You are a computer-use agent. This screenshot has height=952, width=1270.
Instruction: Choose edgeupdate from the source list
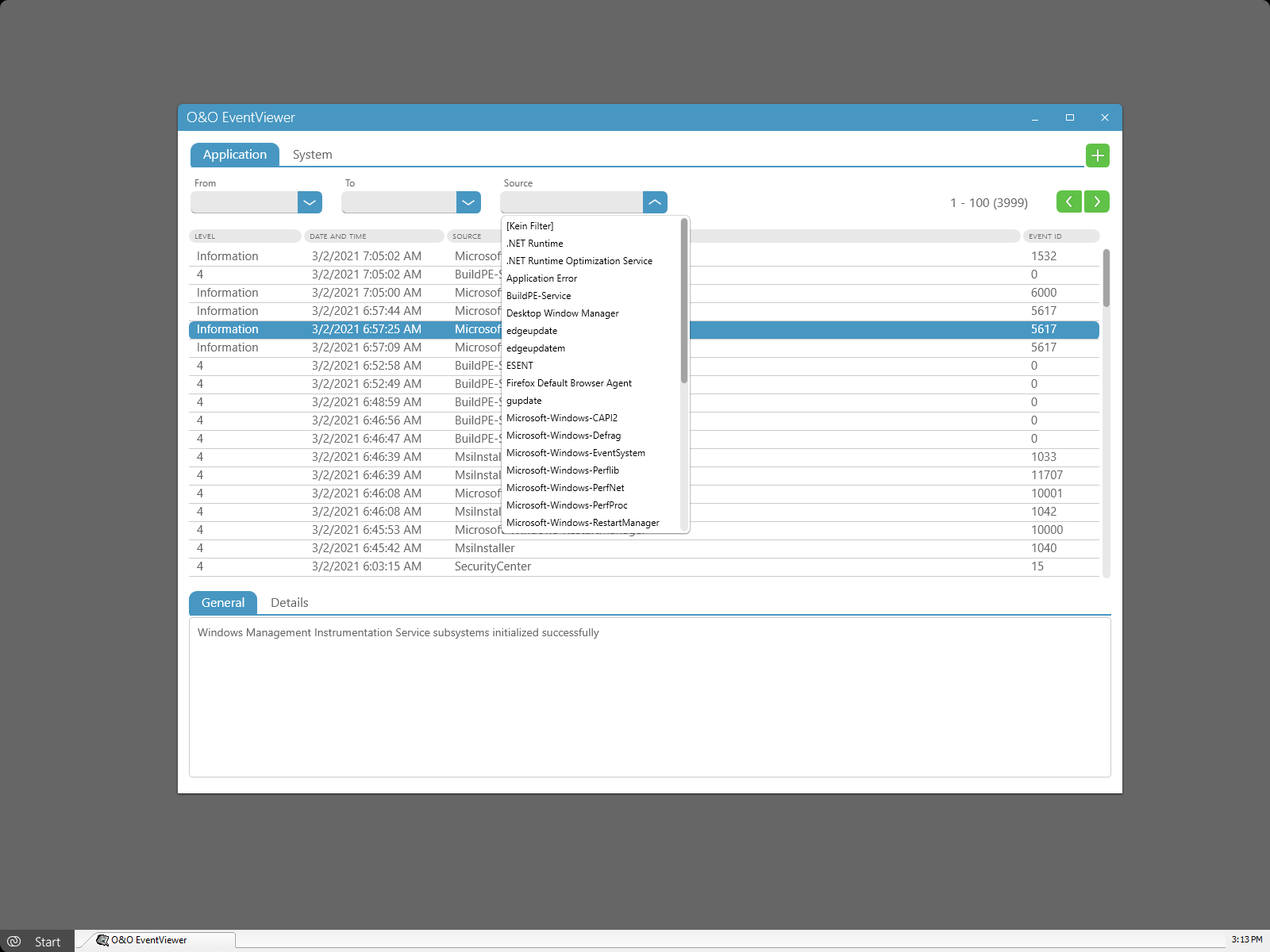591,331
